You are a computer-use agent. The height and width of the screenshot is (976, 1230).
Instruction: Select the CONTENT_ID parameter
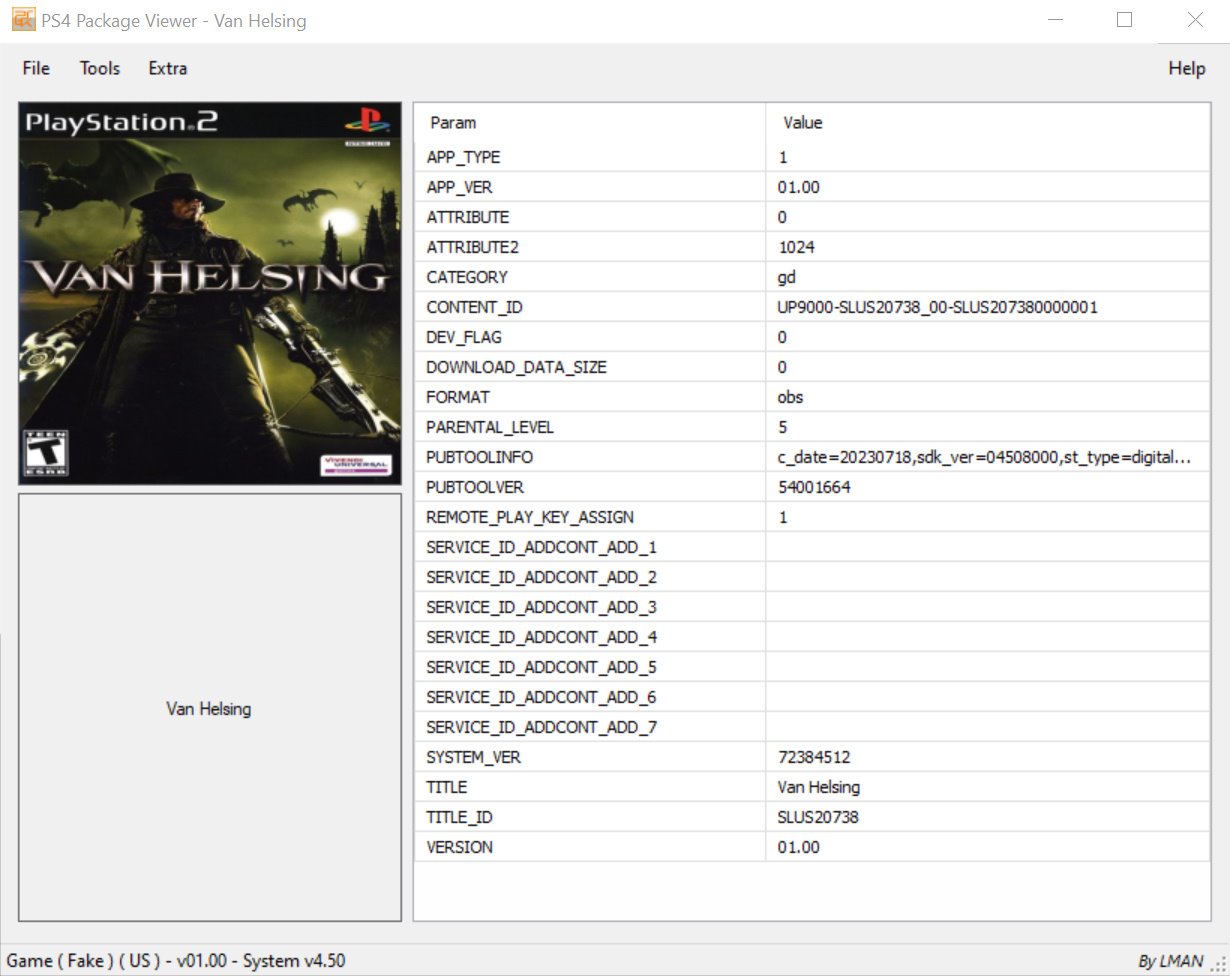pos(590,307)
